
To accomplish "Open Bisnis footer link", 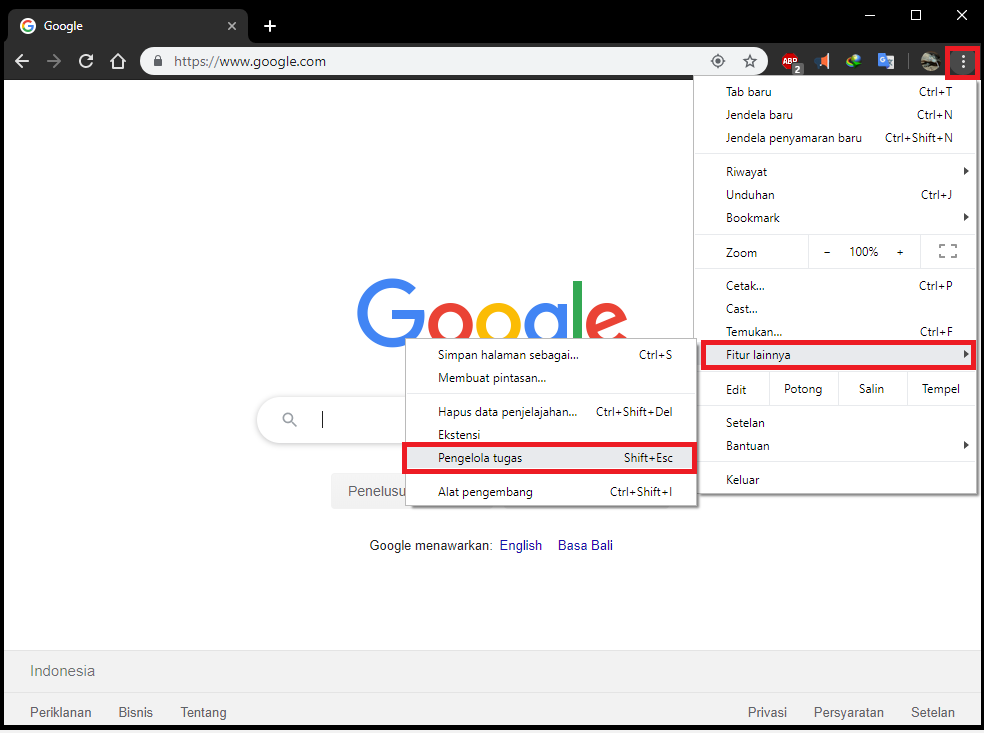I will tap(136, 712).
